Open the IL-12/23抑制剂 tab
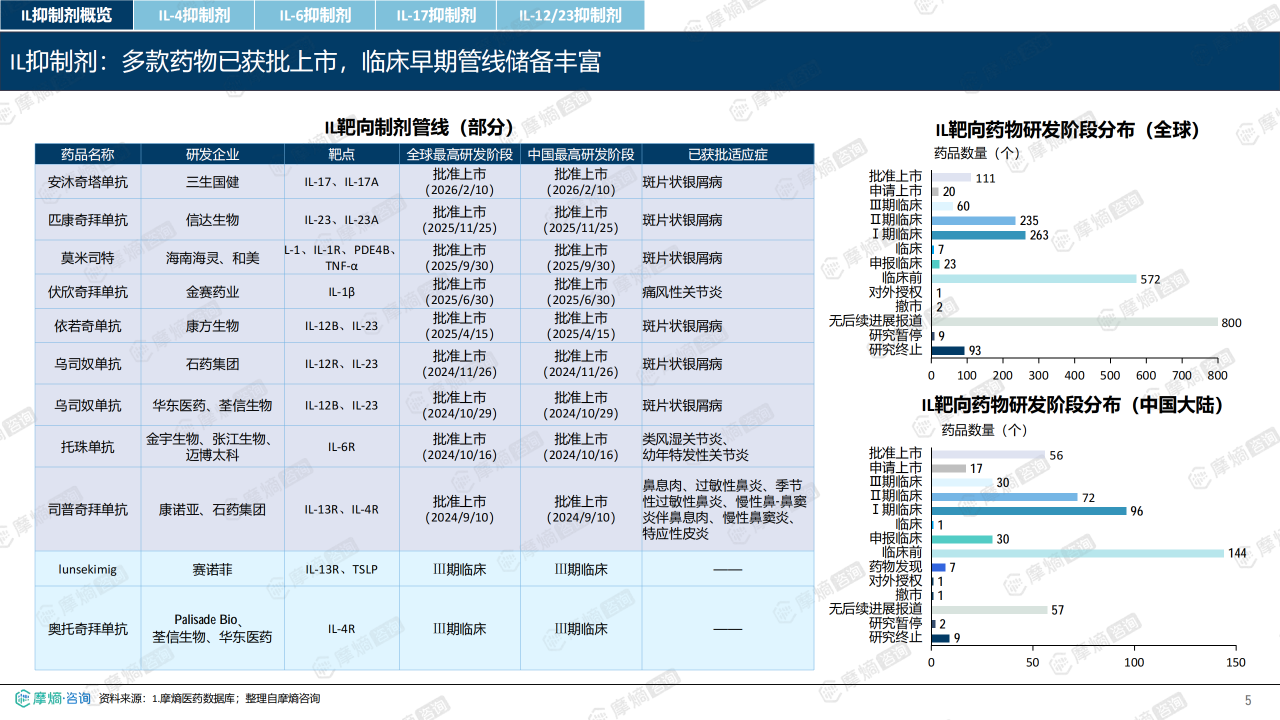1280x720 pixels. pos(570,15)
